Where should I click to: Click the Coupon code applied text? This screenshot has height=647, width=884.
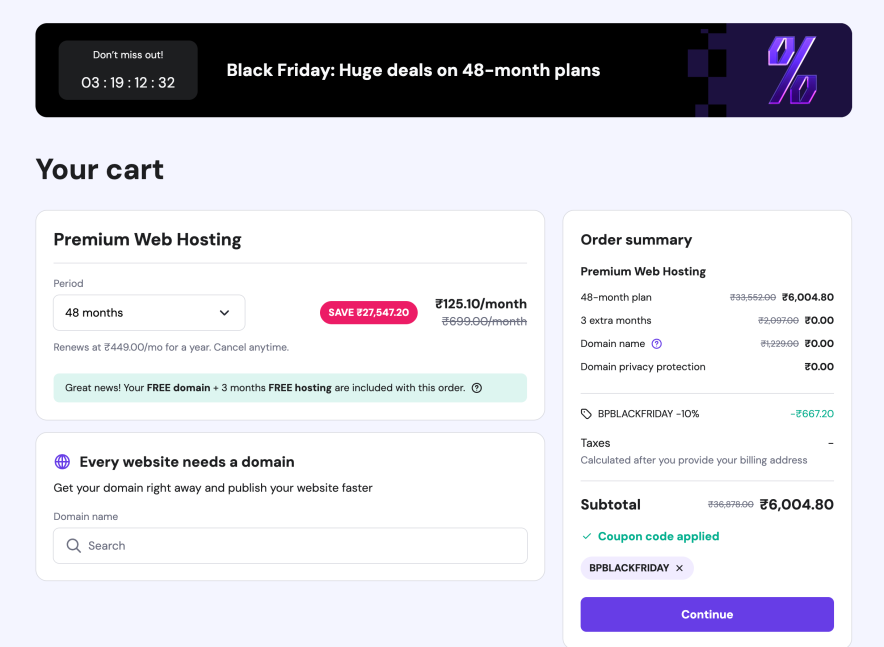(x=658, y=537)
